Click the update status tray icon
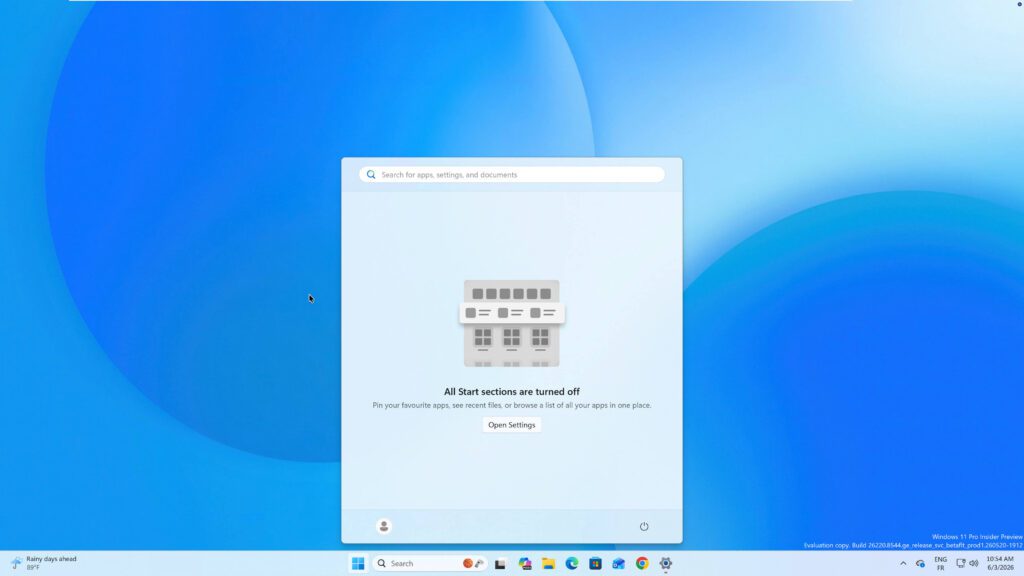The image size is (1024, 576). [920, 564]
